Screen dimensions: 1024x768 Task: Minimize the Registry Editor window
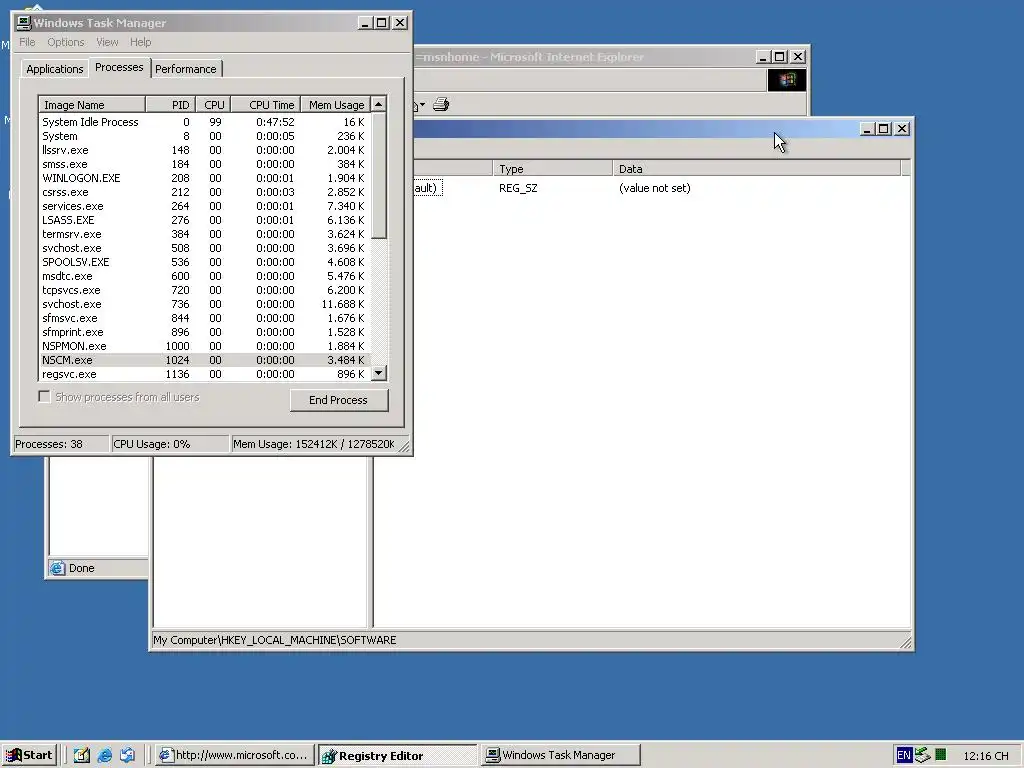(x=867, y=129)
